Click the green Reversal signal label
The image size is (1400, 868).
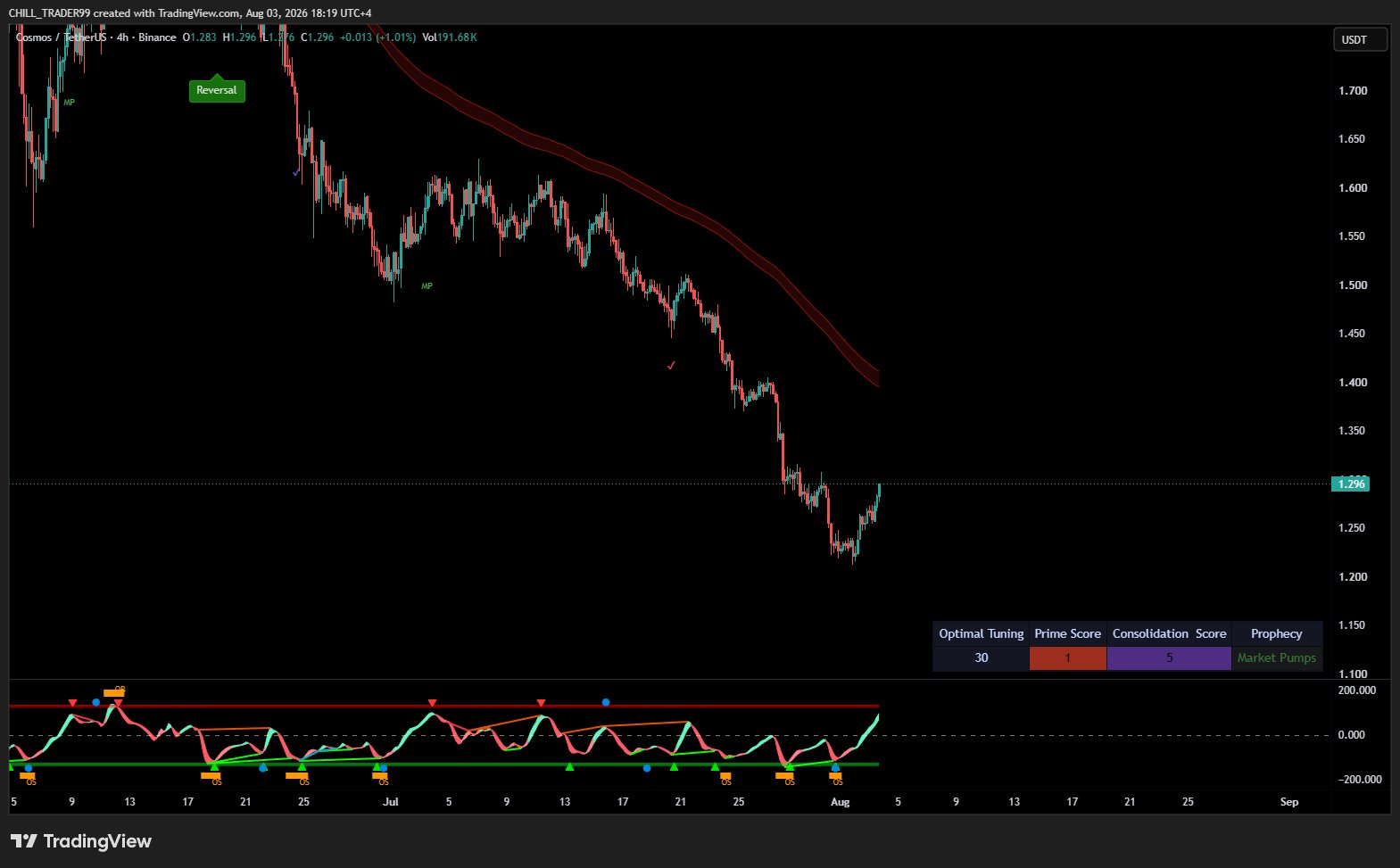click(x=217, y=90)
